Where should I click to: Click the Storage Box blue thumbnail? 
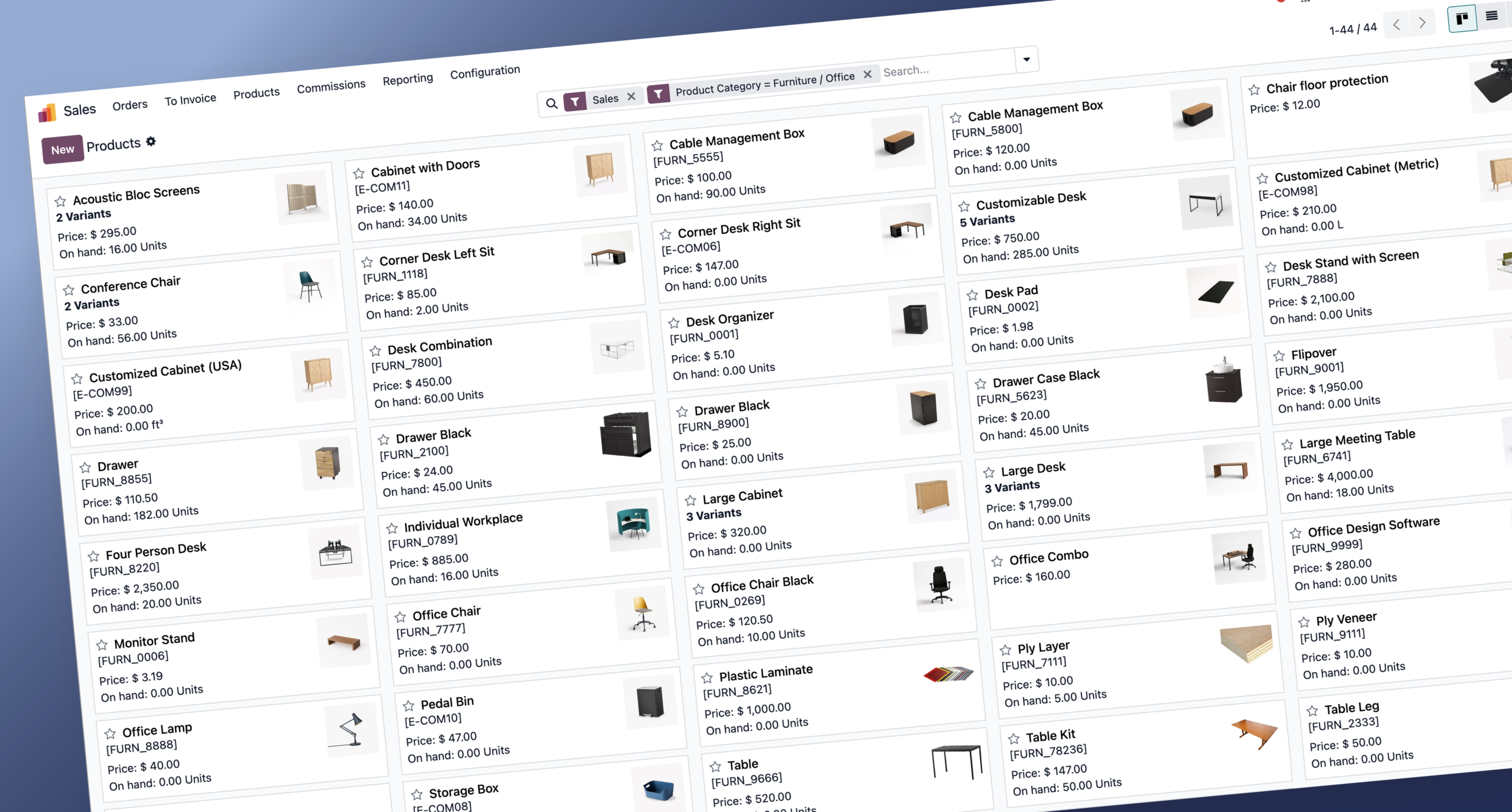659,790
